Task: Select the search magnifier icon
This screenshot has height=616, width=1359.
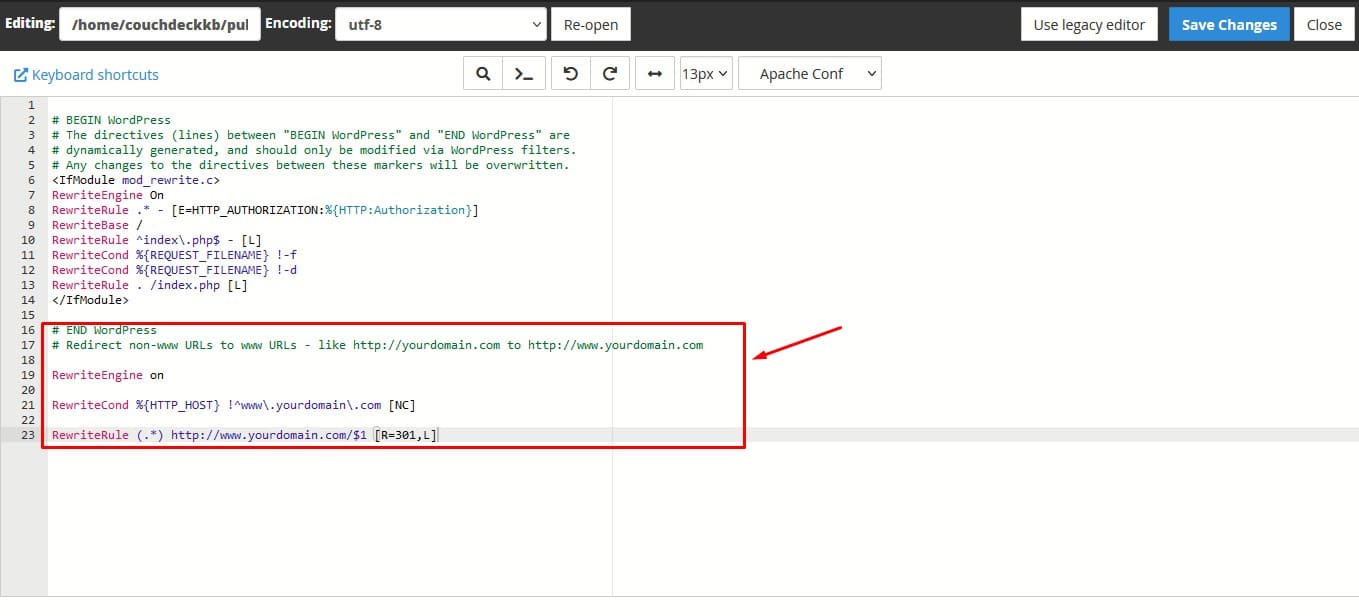Action: pyautogui.click(x=483, y=72)
